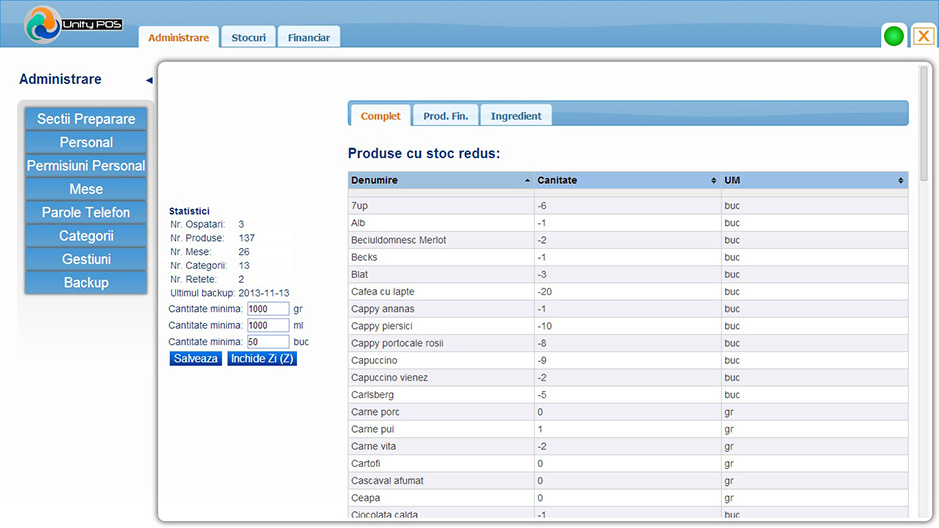Open Sectii Preparare section
Screen dimensions: 939x528
click(x=86, y=119)
